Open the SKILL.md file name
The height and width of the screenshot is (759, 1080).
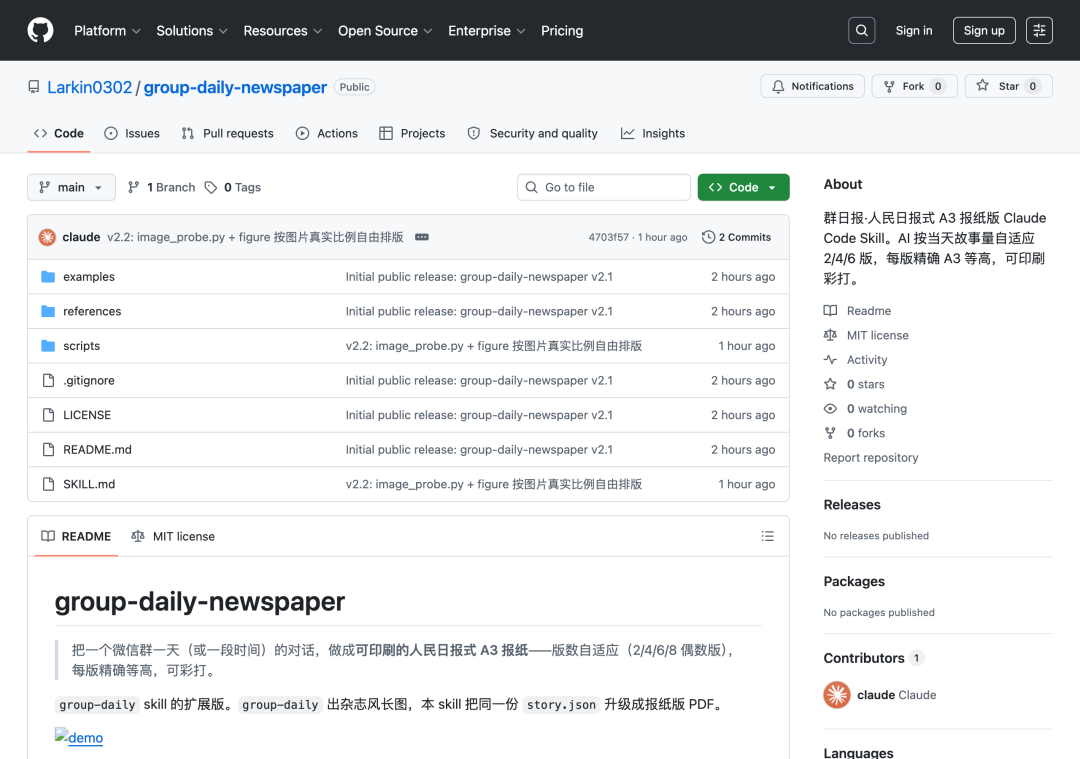pyautogui.click(x=89, y=484)
